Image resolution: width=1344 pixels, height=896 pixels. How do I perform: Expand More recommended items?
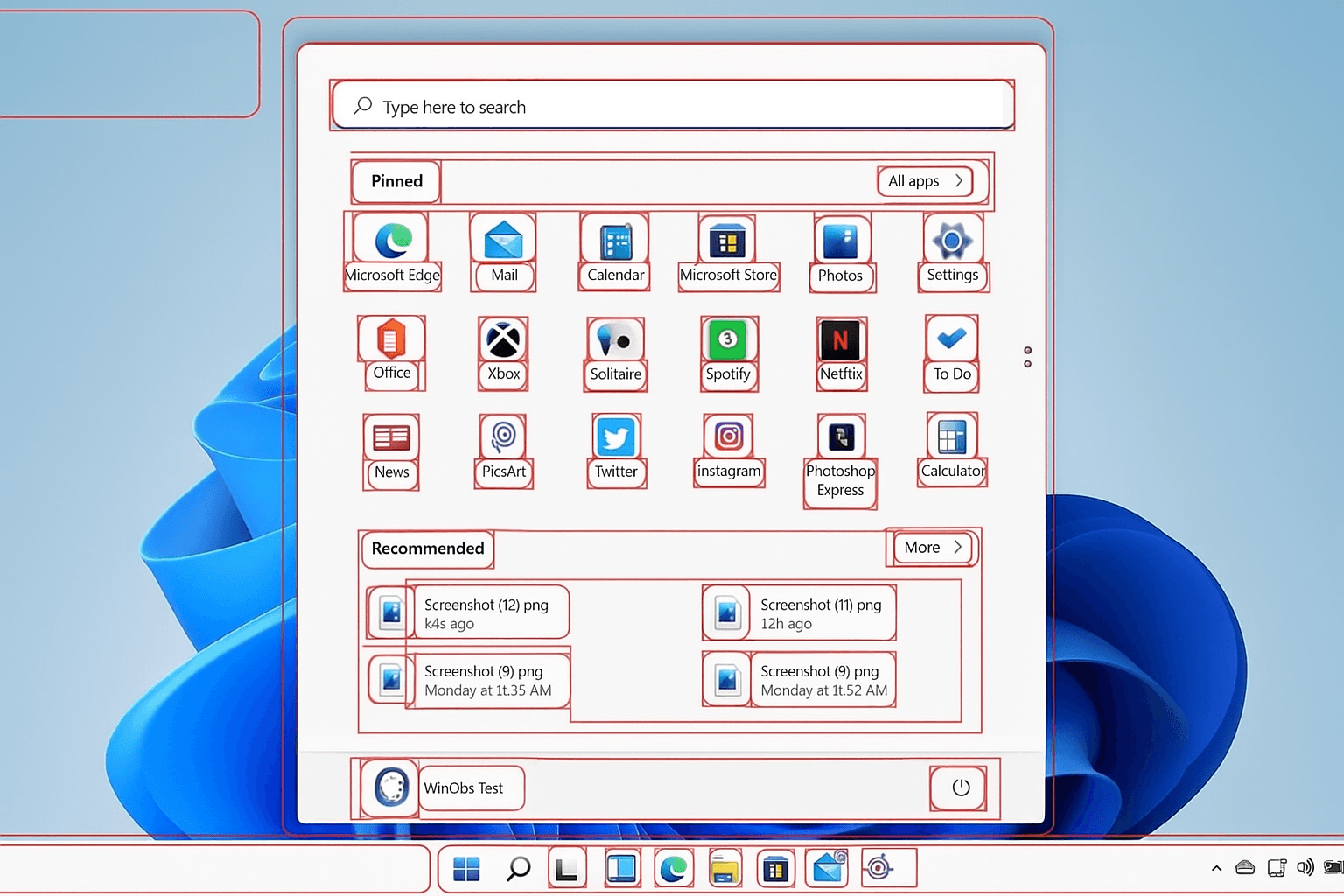[933, 548]
